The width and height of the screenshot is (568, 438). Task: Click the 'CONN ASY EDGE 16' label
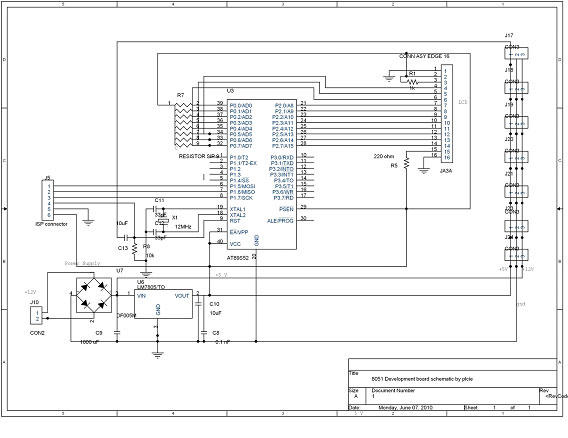click(424, 56)
